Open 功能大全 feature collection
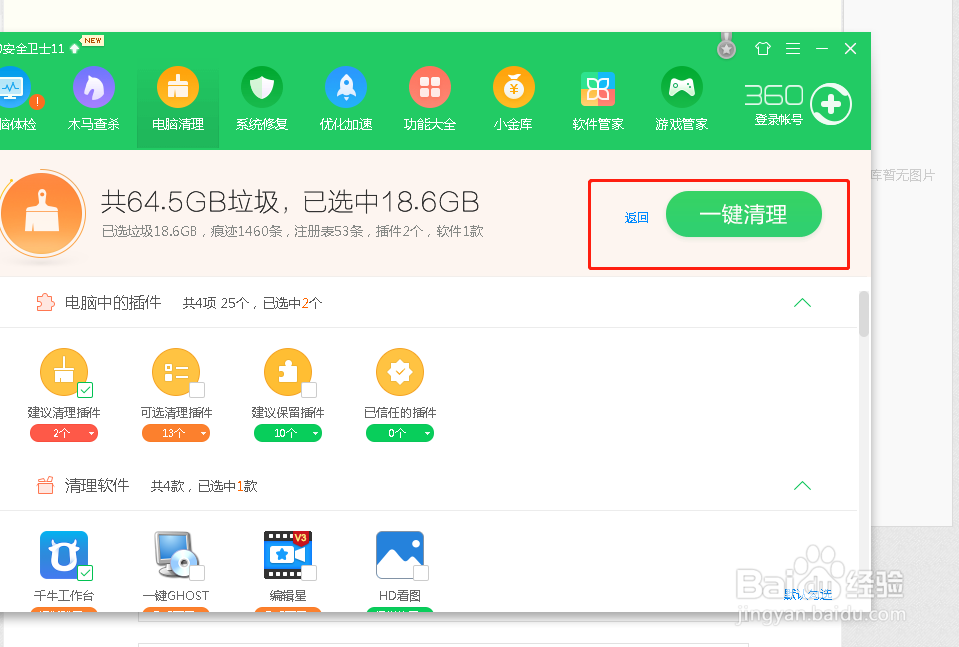 (429, 97)
